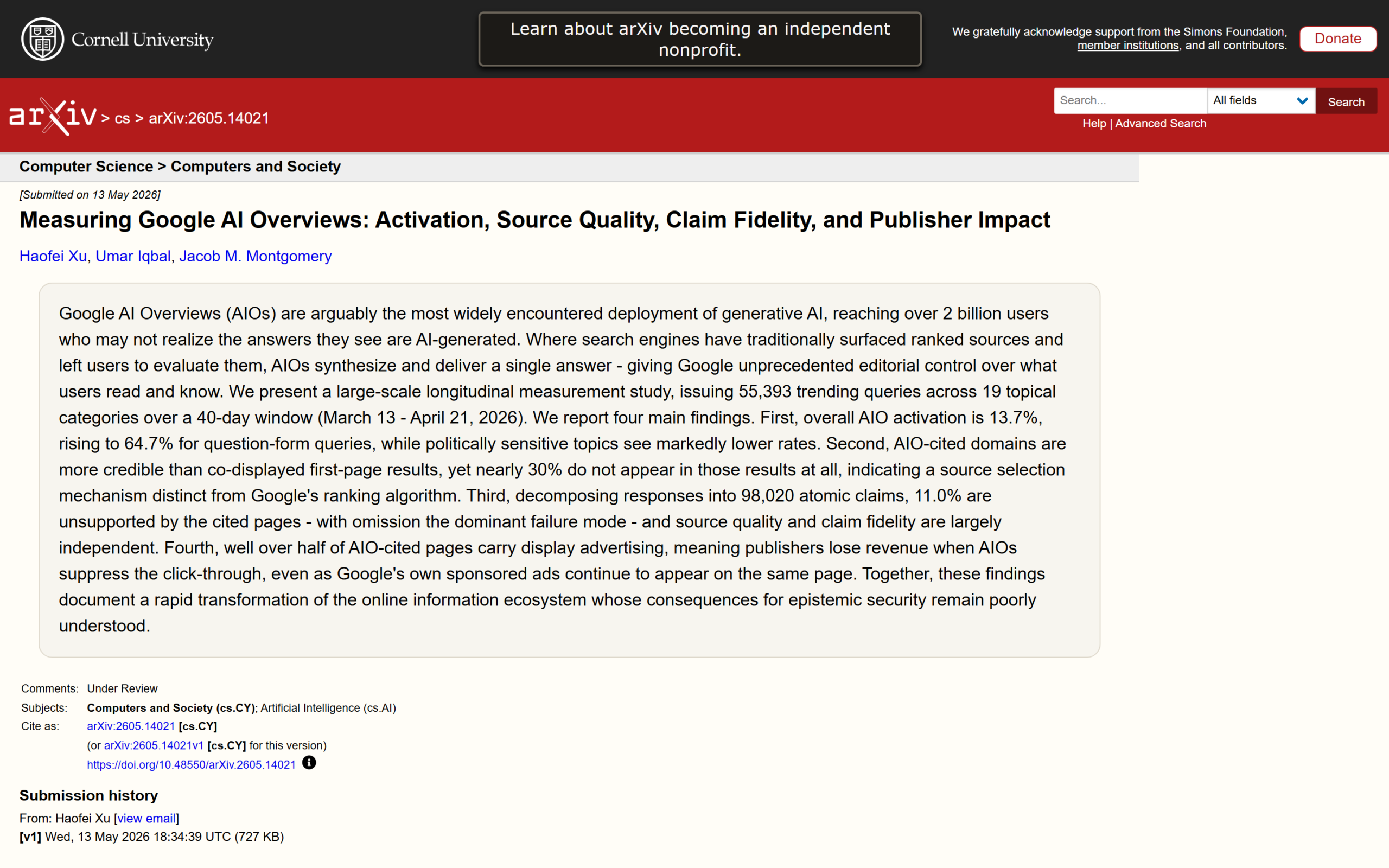
Task: Click the DOI info icon
Action: click(x=309, y=762)
